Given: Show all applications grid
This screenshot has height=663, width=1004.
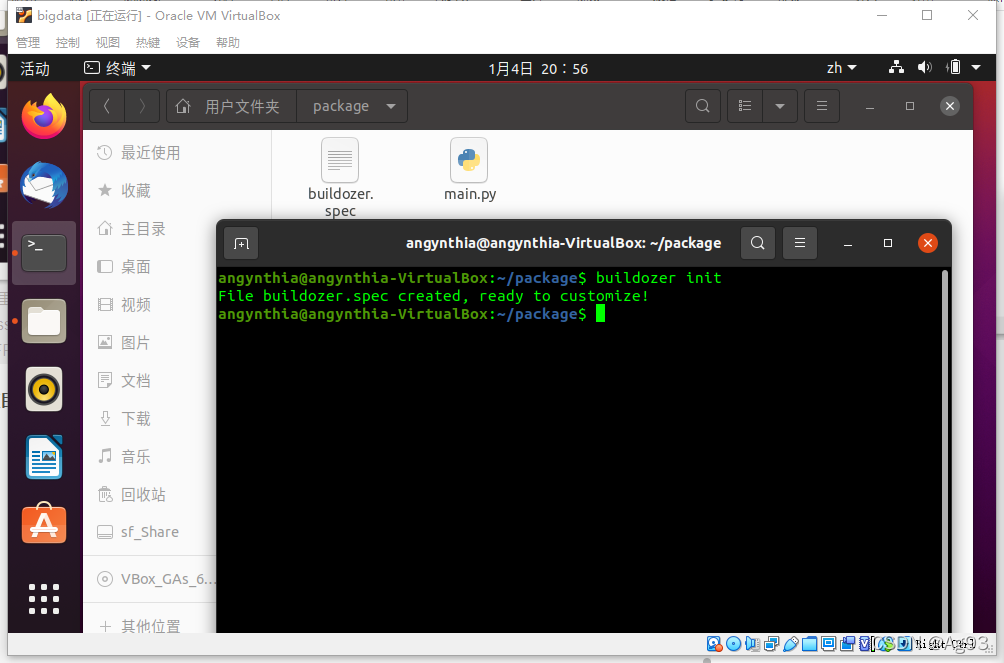Looking at the screenshot, I should coord(44,599).
